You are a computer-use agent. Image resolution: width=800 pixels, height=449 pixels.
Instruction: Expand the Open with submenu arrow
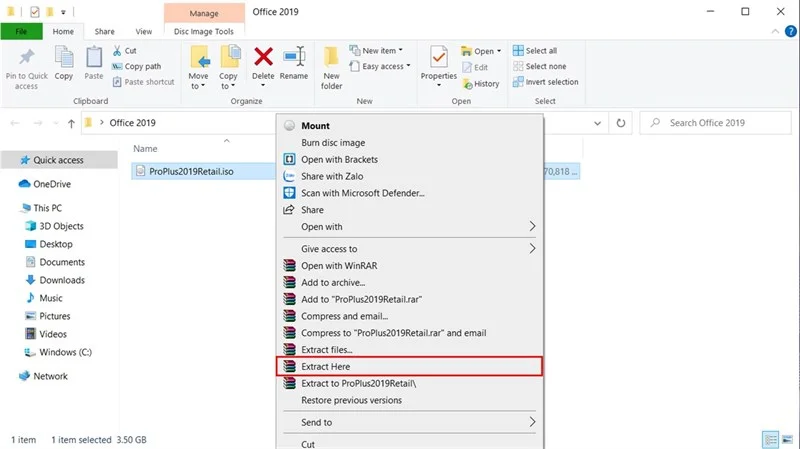coord(532,226)
